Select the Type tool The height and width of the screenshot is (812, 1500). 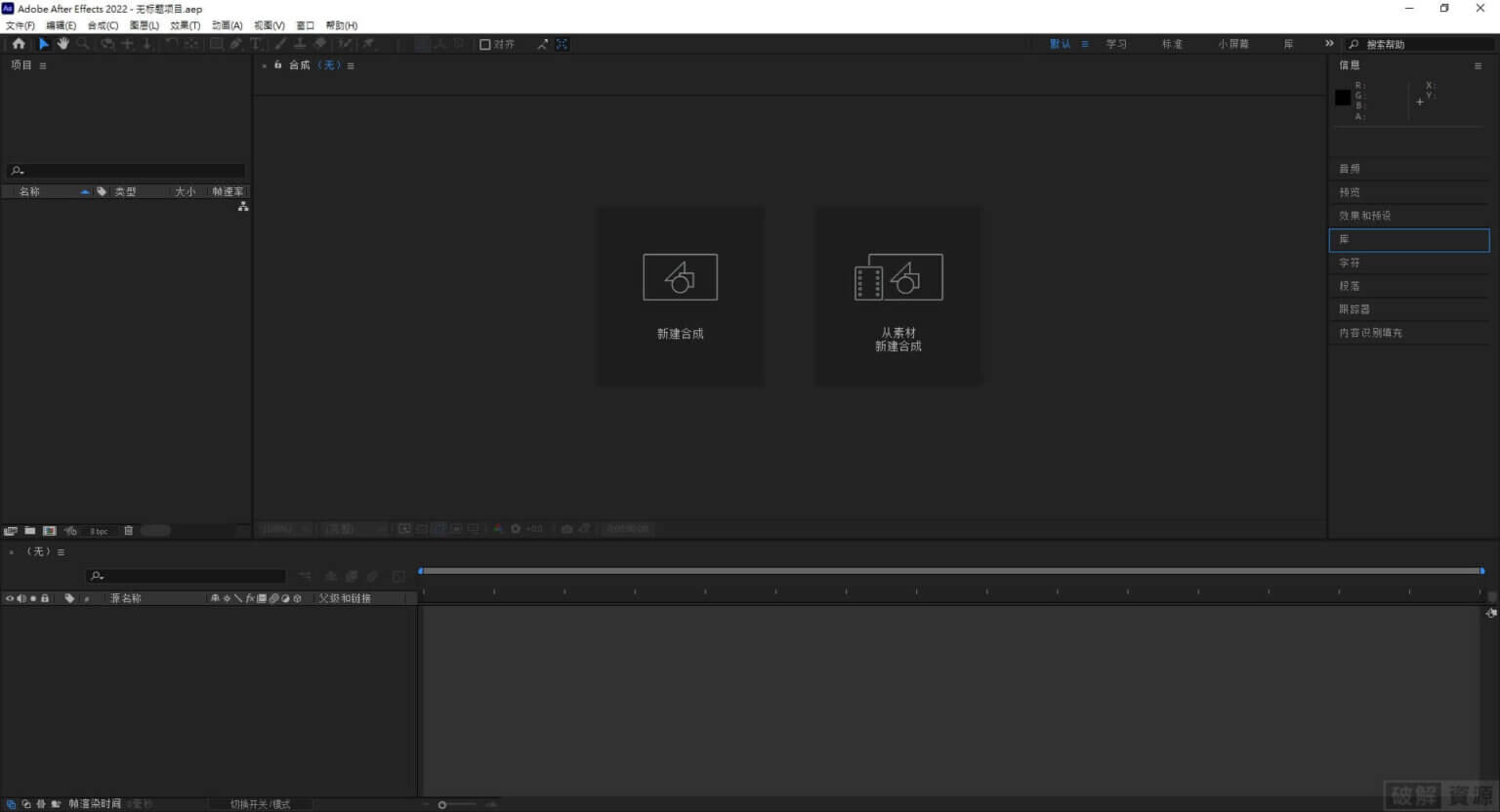[256, 44]
